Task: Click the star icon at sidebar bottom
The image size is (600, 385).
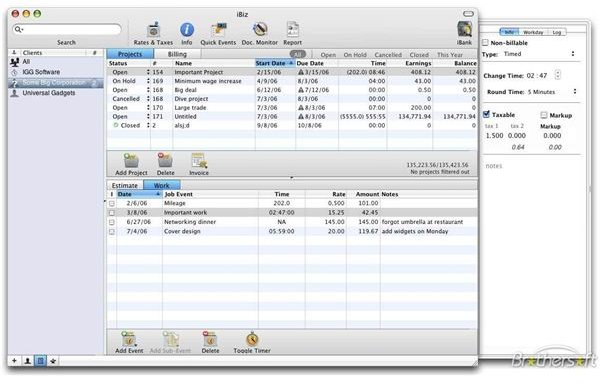Action: (x=53, y=361)
